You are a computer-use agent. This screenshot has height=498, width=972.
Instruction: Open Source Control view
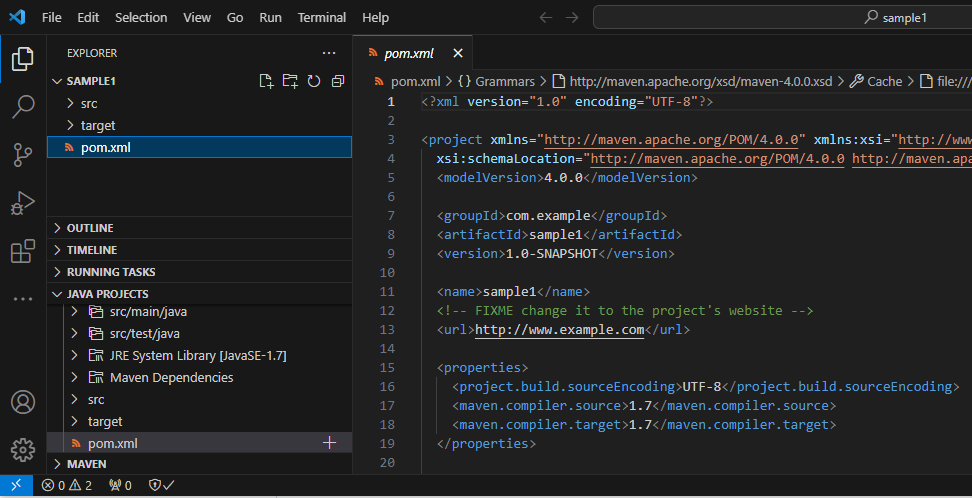point(22,154)
